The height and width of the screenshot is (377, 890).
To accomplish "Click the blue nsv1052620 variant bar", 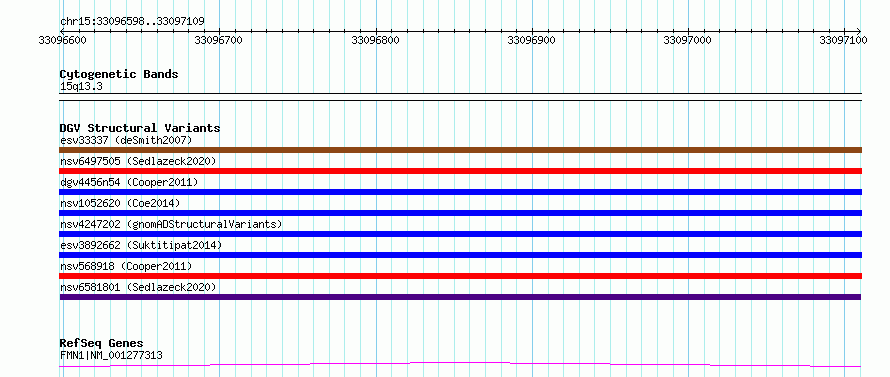I will click(x=460, y=213).
